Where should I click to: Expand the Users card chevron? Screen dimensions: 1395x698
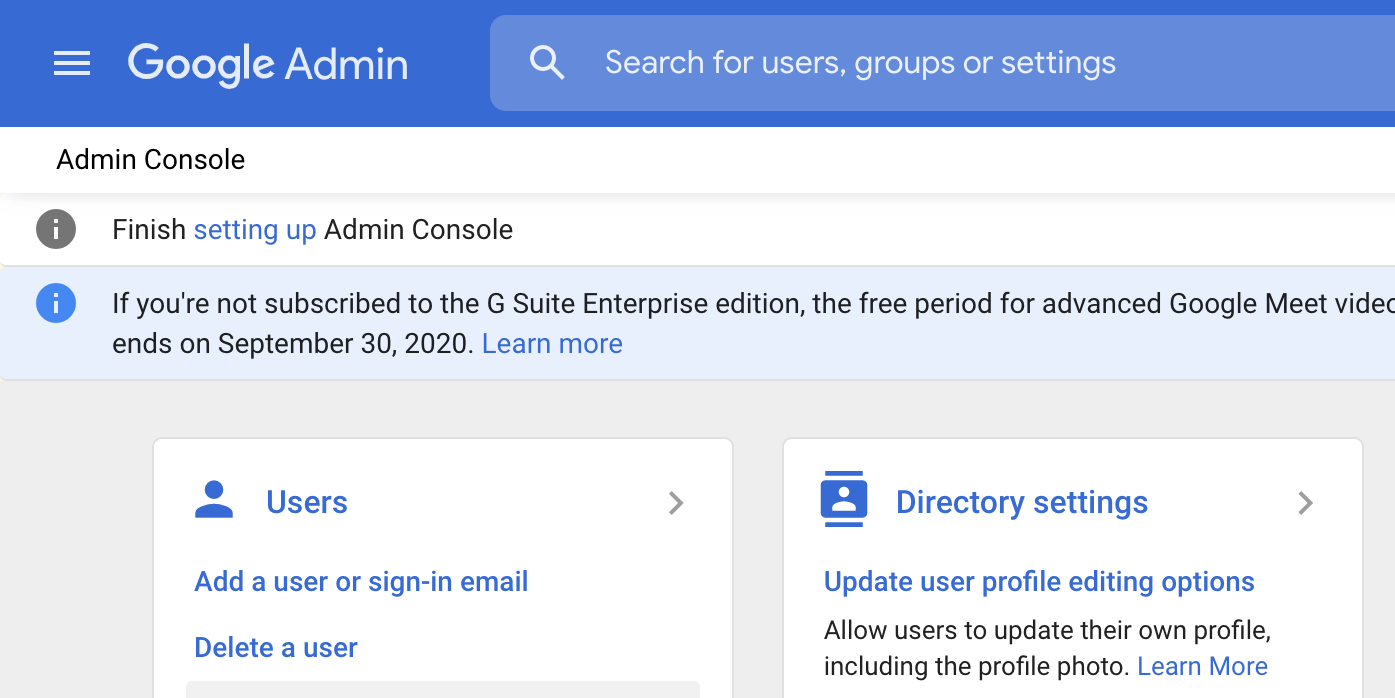[x=676, y=504]
